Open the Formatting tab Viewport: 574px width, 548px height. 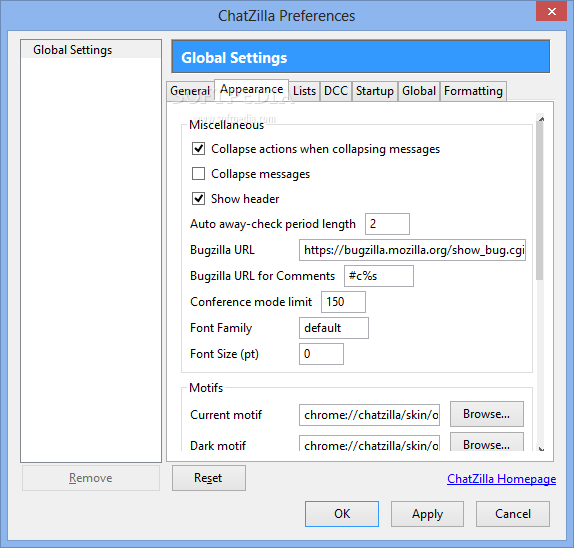point(473,91)
